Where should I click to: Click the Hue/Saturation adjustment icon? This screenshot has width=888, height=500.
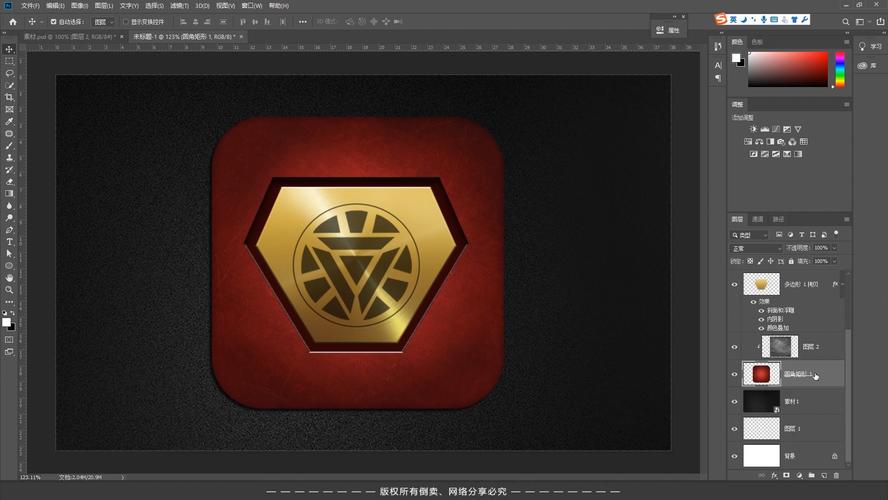[748, 142]
